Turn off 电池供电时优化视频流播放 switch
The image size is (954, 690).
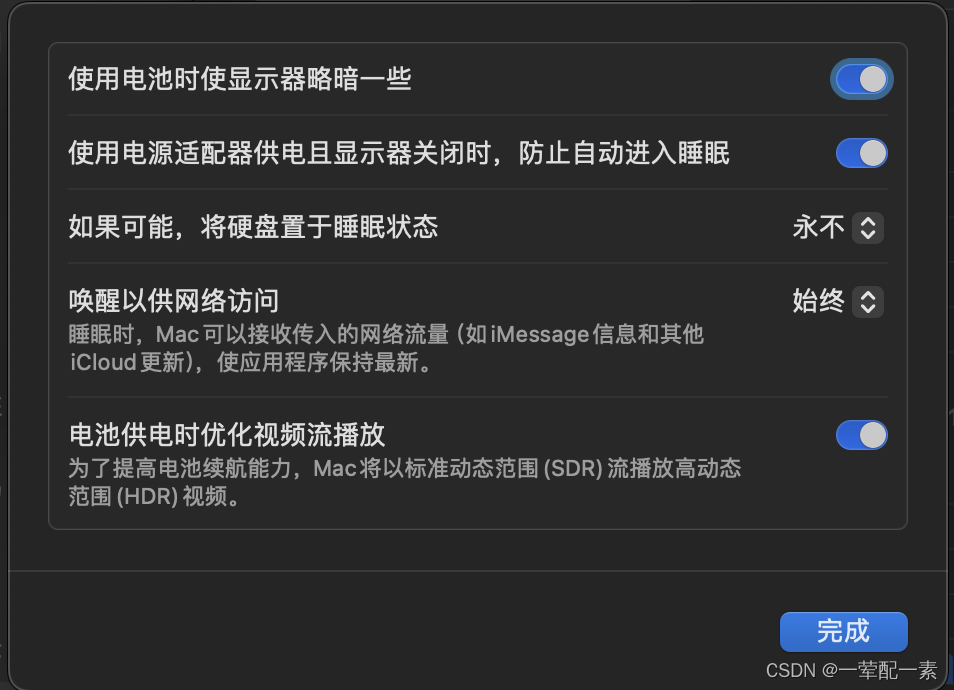[862, 435]
